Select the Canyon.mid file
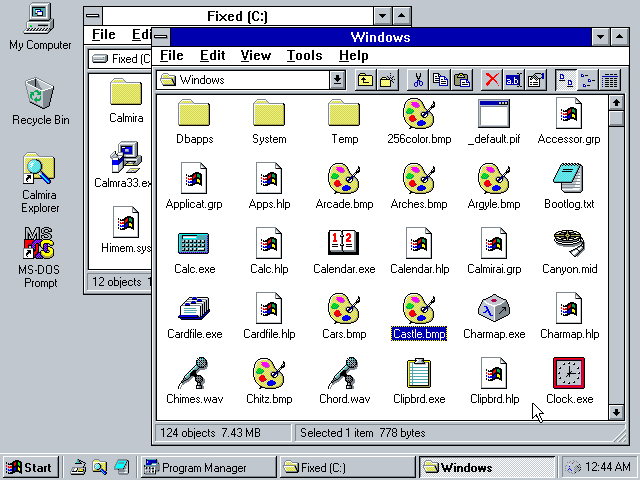The height and width of the screenshot is (480, 640). tap(569, 252)
